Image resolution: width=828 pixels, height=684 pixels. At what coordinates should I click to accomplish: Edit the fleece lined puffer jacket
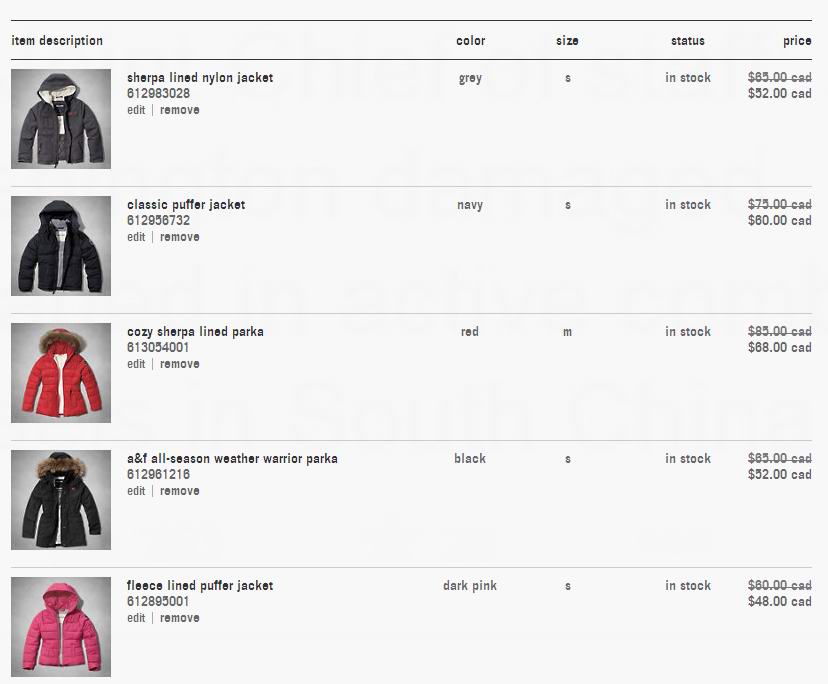pos(136,617)
